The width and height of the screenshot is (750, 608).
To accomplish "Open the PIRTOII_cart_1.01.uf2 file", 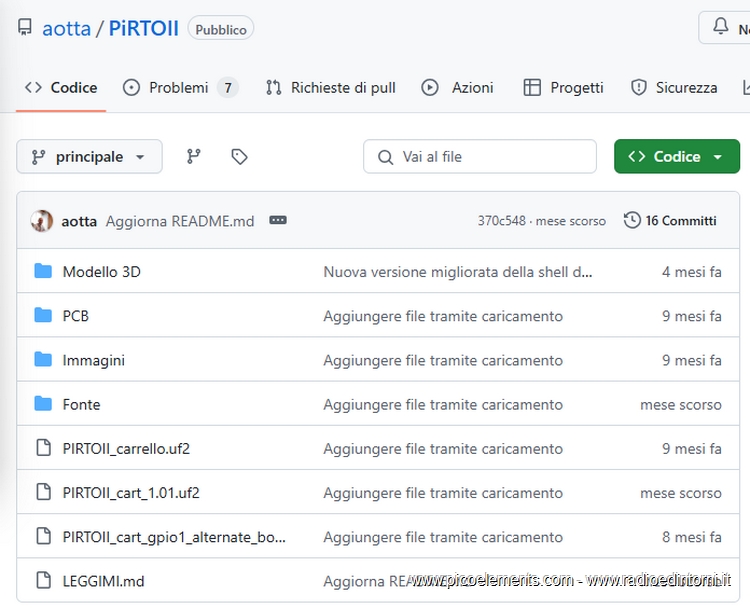I will [131, 493].
